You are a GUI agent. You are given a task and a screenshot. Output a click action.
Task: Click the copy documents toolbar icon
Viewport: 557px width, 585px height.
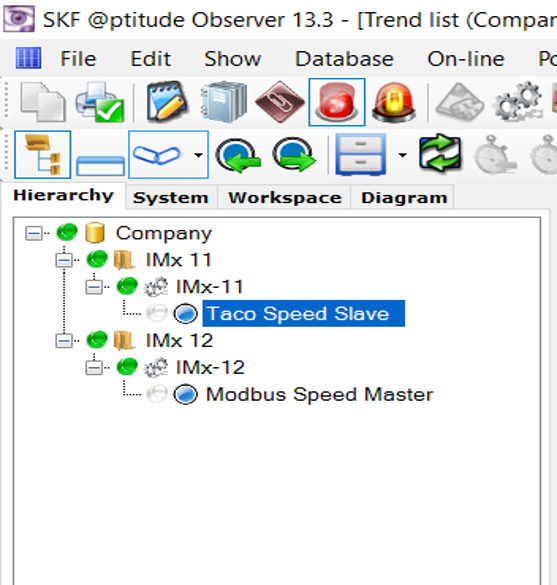coord(43,102)
